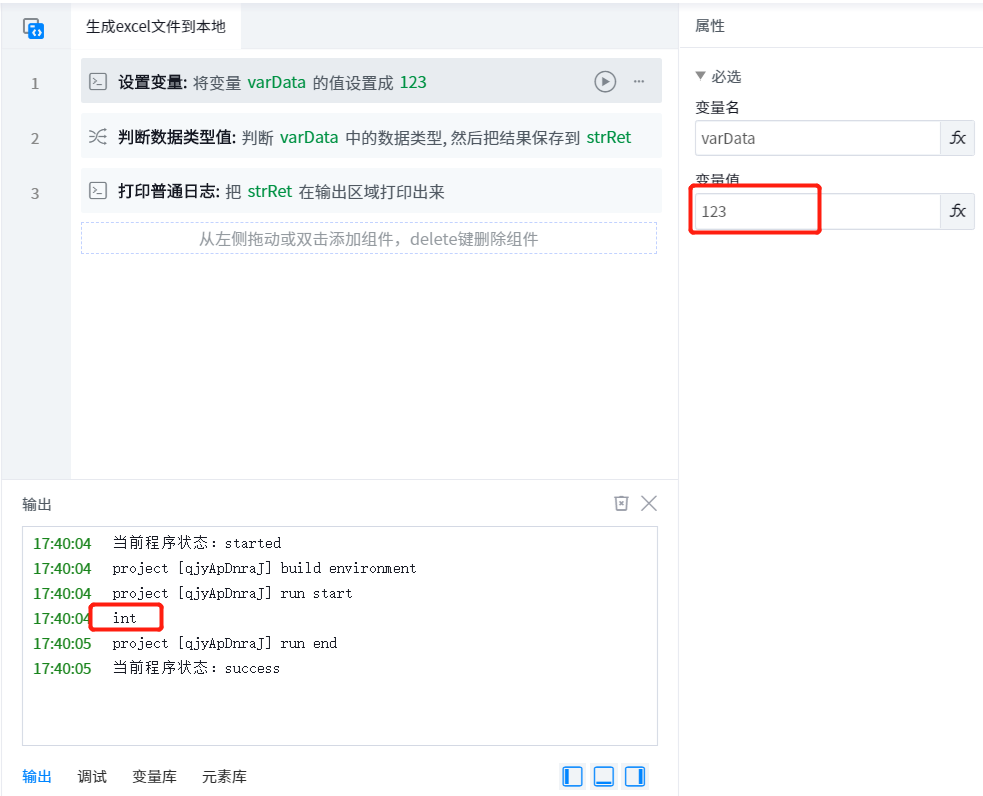Open the 元素库 tab
Viewport: 983px width, 796px height.
224,776
